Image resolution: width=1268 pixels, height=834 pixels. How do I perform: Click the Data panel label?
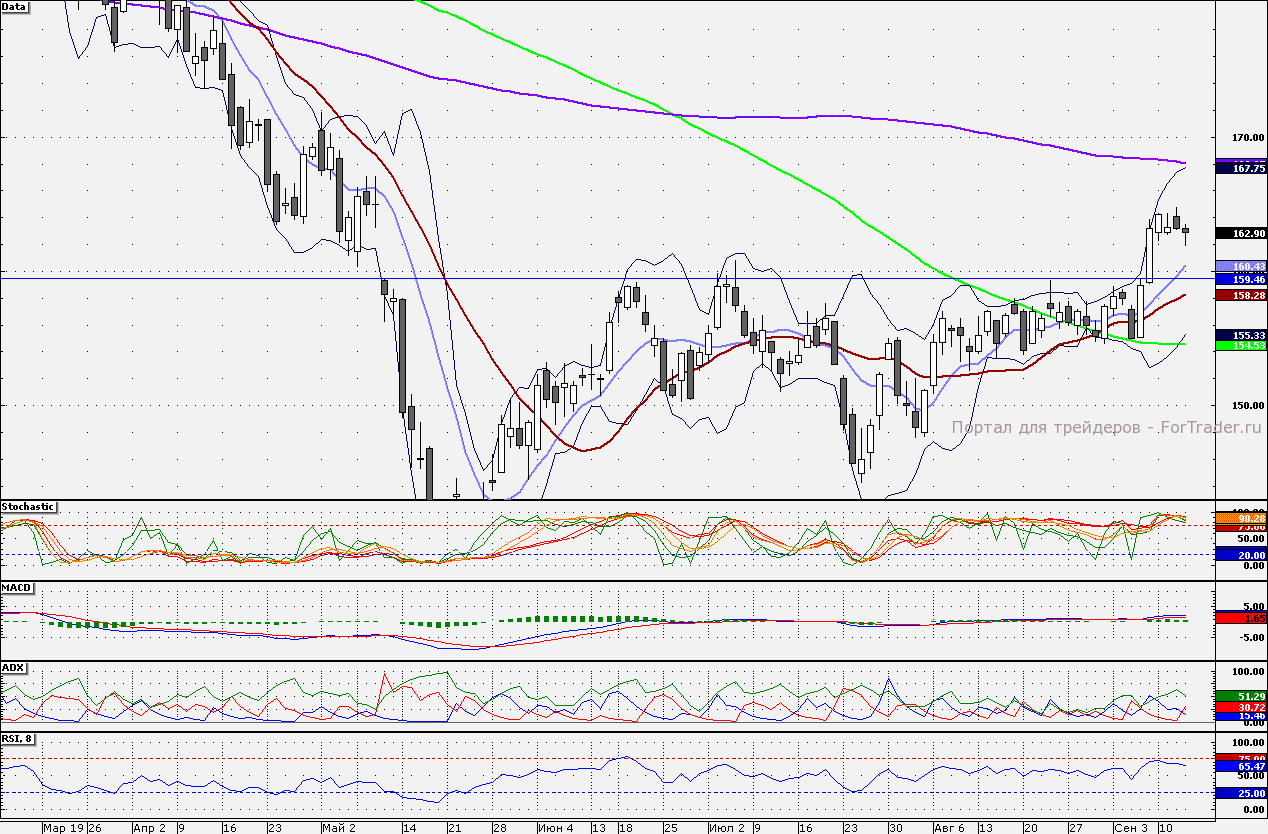point(15,6)
